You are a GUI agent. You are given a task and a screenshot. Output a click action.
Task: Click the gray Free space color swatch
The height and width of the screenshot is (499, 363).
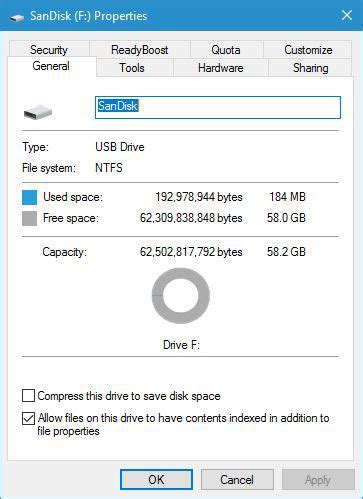(29, 218)
